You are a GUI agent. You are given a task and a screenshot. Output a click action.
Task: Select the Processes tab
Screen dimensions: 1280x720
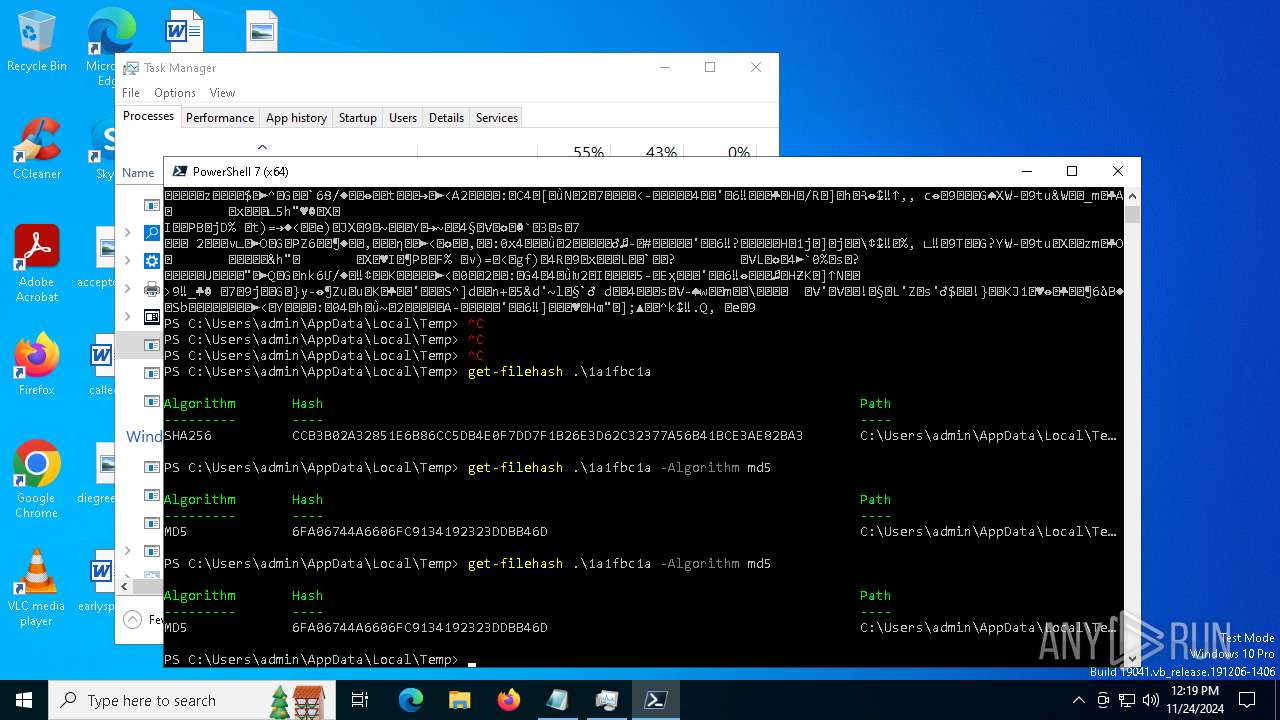pyautogui.click(x=148, y=117)
